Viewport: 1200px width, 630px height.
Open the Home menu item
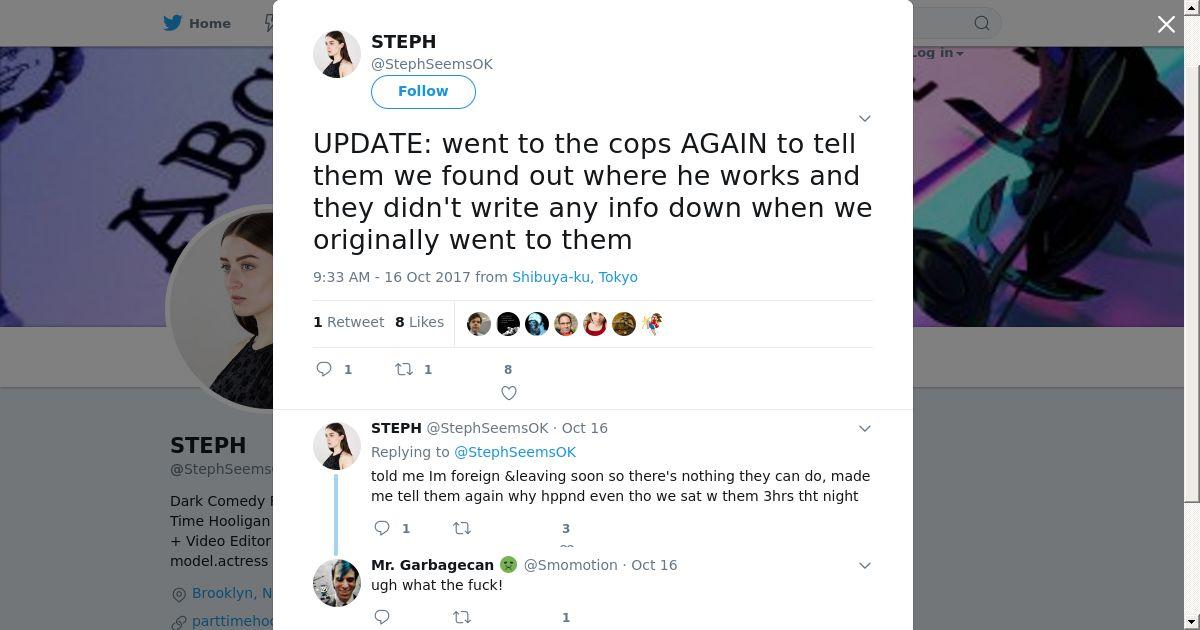[198, 23]
